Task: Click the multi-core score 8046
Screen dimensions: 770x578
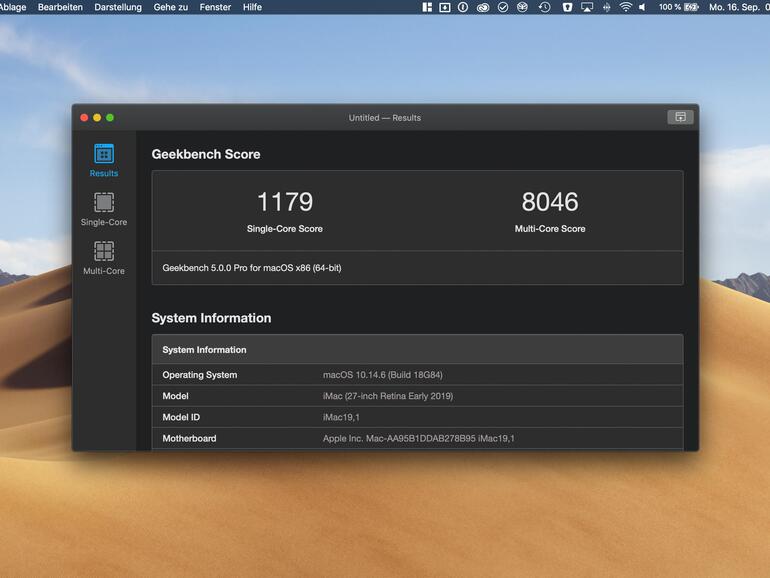Action: pos(550,202)
